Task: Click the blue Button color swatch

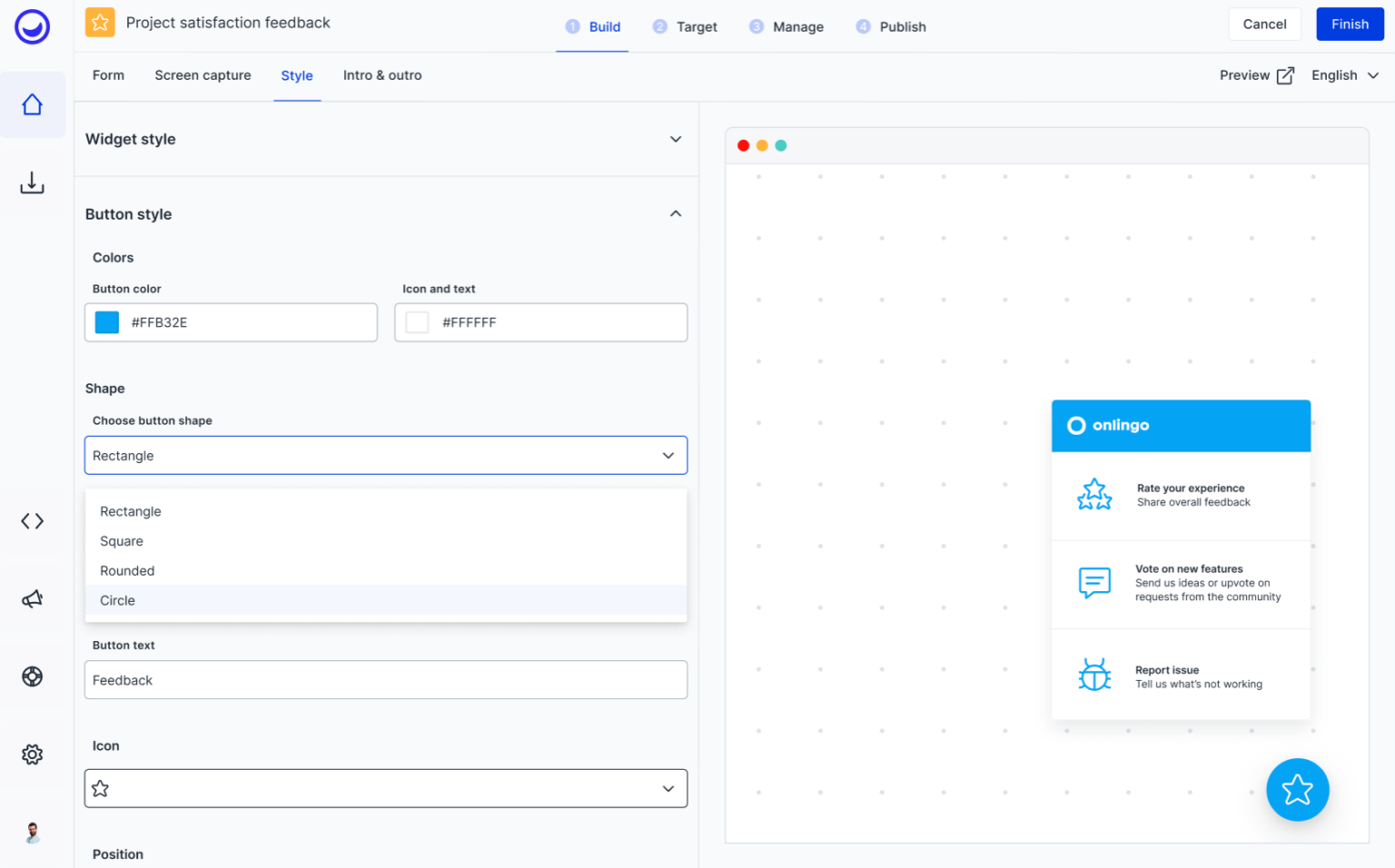Action: pos(106,322)
